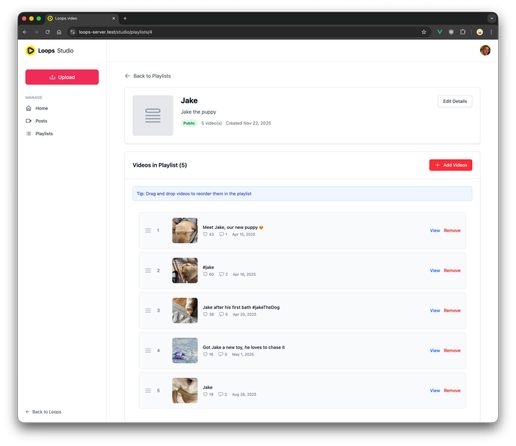This screenshot has height=446, width=516.
Task: Click the address bar URL
Action: pos(115,32)
